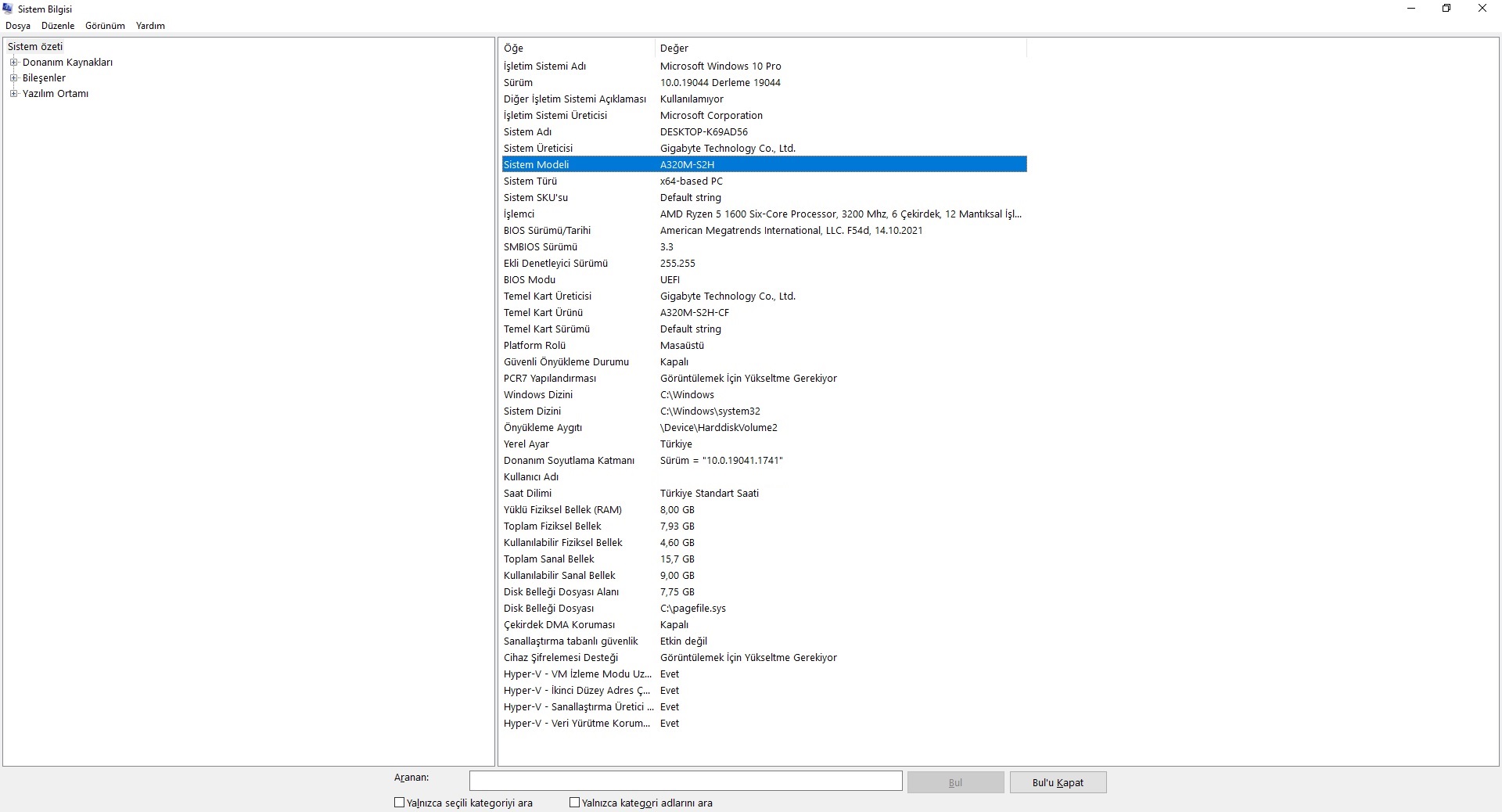Click the Sistem Bilgisi app icon in title bar

pyautogui.click(x=9, y=9)
